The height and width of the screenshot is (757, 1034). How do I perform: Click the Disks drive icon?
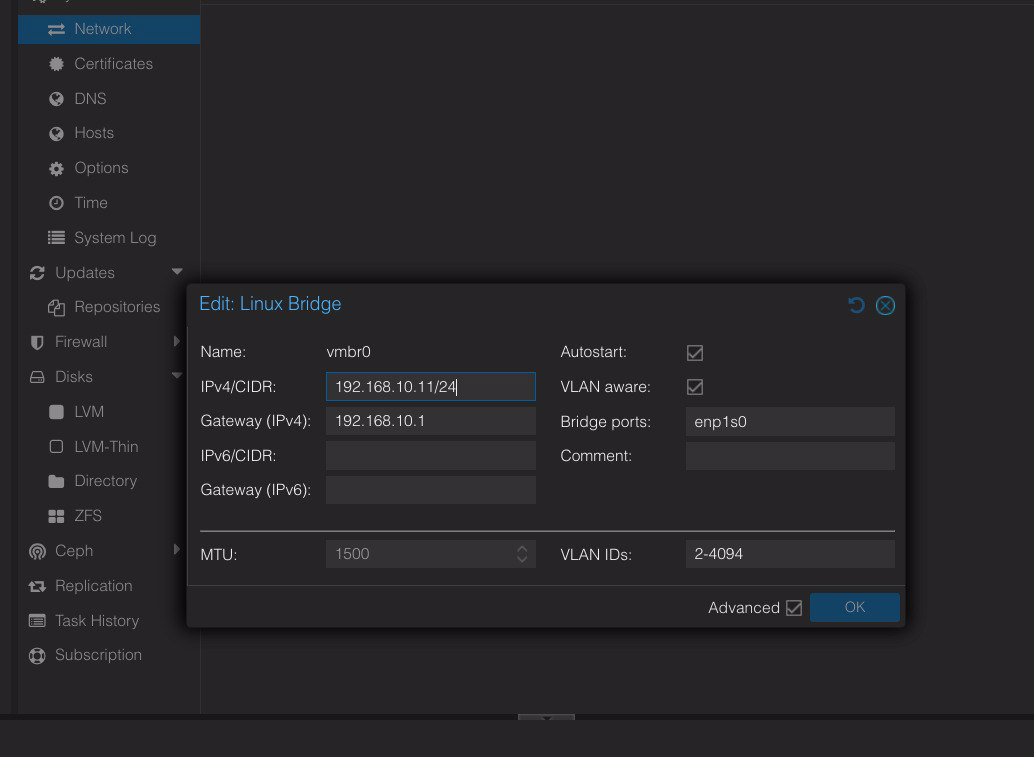click(x=37, y=377)
